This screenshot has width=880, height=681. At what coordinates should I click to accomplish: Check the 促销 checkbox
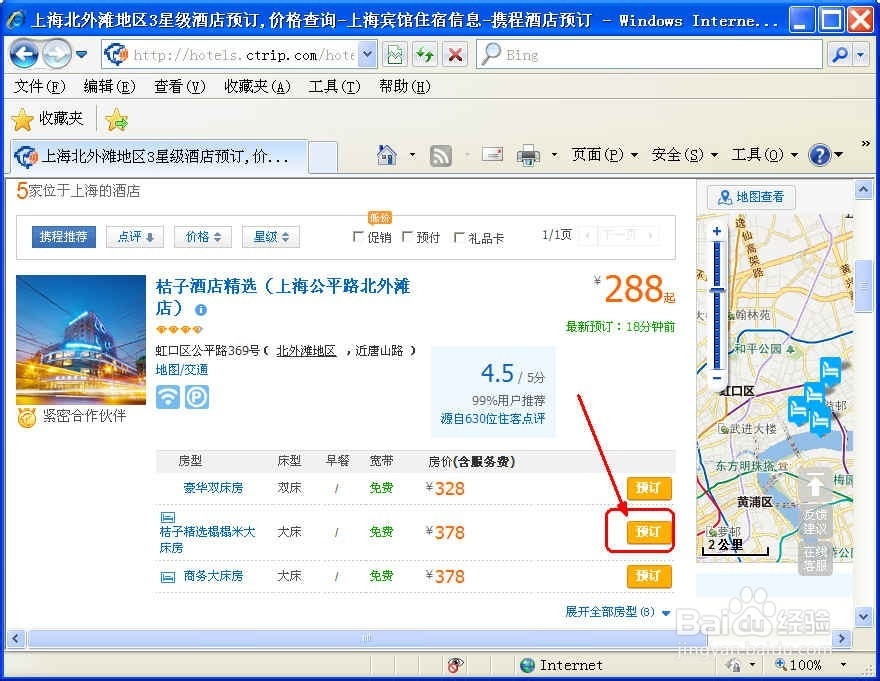tap(358, 237)
